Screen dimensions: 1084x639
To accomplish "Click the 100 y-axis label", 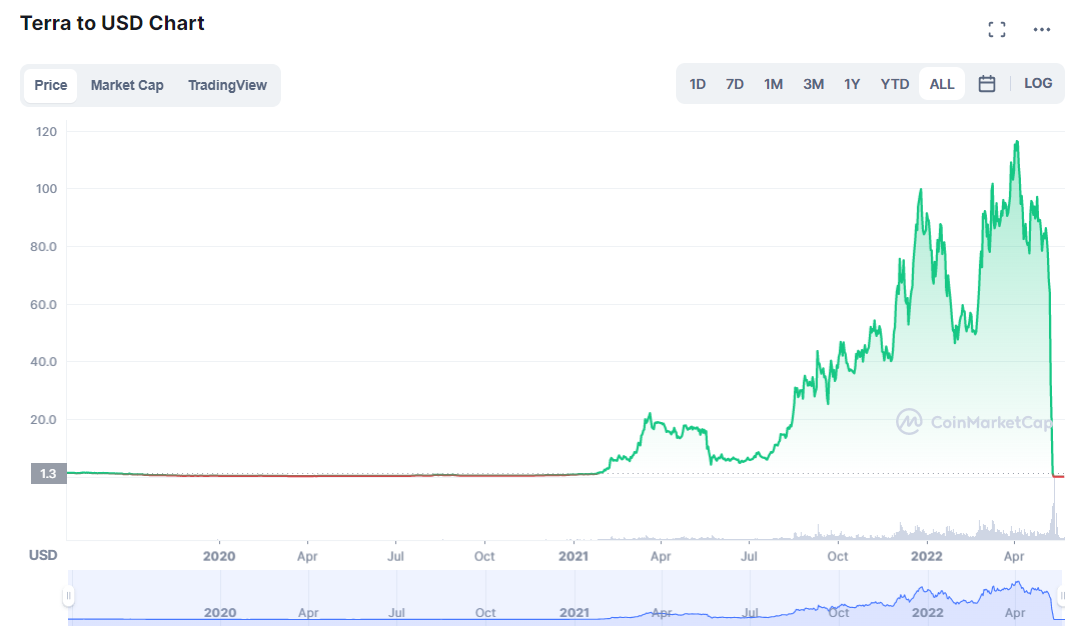I will tap(46, 189).
